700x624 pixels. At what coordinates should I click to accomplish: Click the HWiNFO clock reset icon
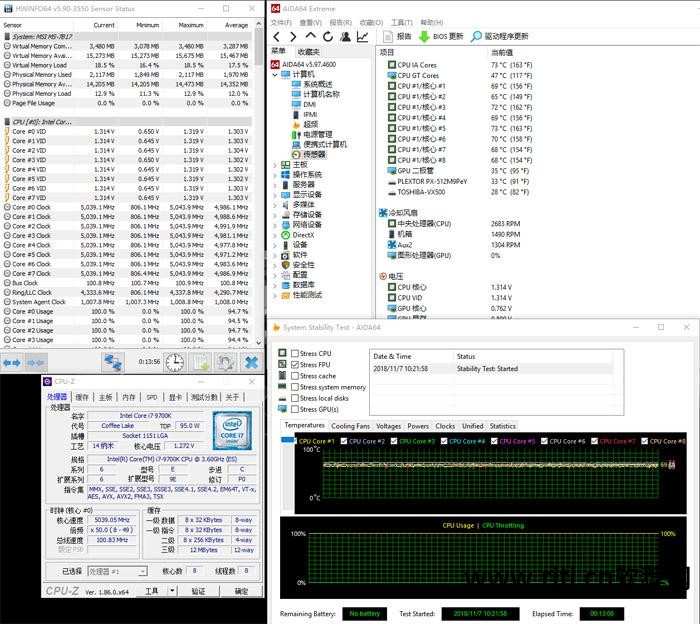click(x=175, y=362)
